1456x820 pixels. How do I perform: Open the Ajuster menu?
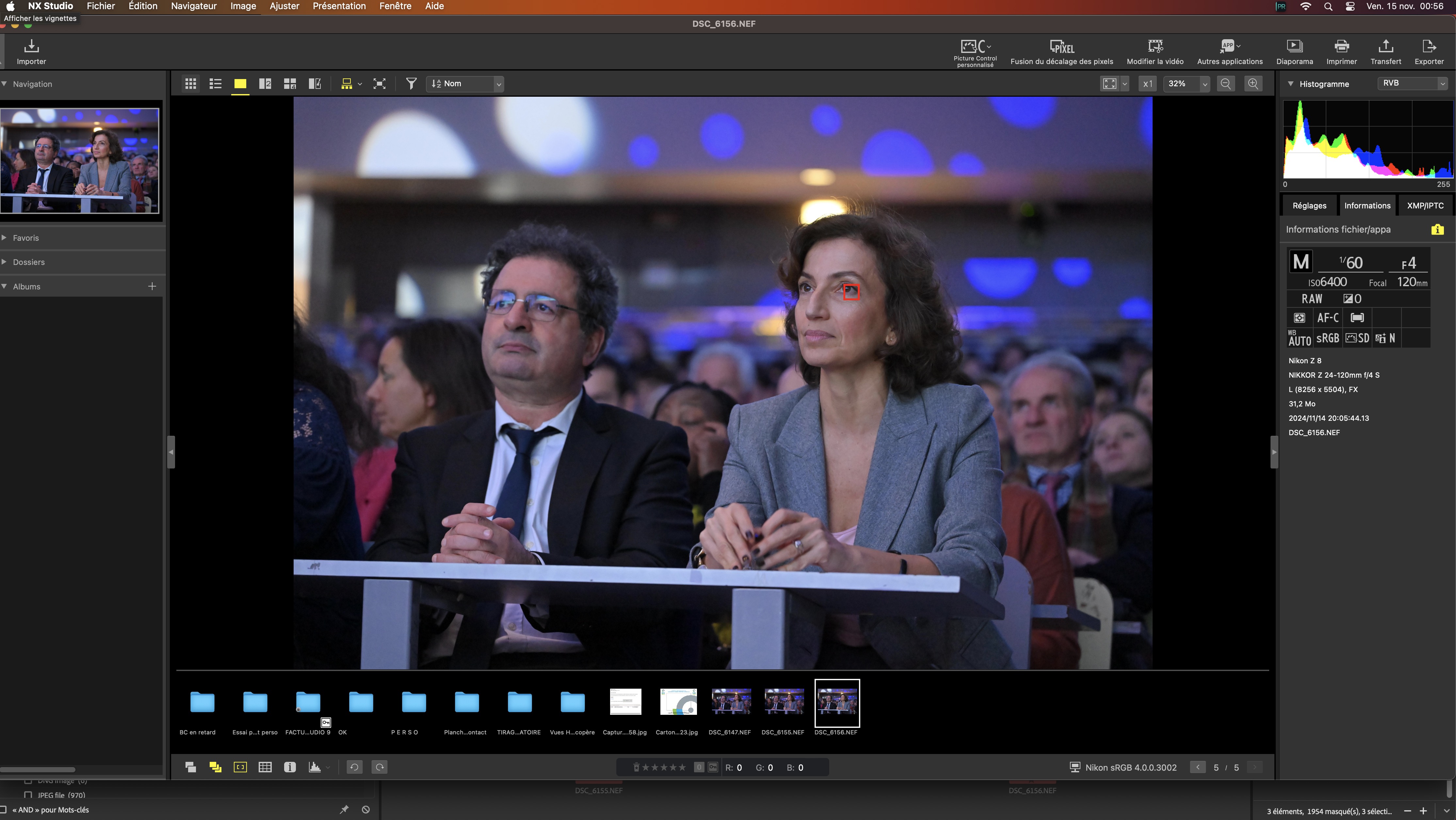[284, 6]
